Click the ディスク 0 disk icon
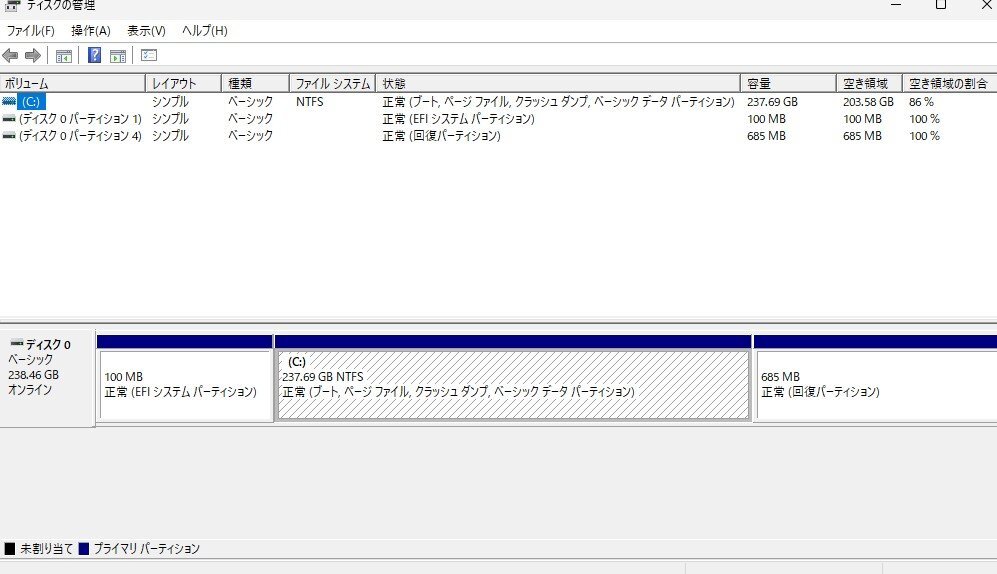This screenshot has width=997, height=574. (x=17, y=344)
